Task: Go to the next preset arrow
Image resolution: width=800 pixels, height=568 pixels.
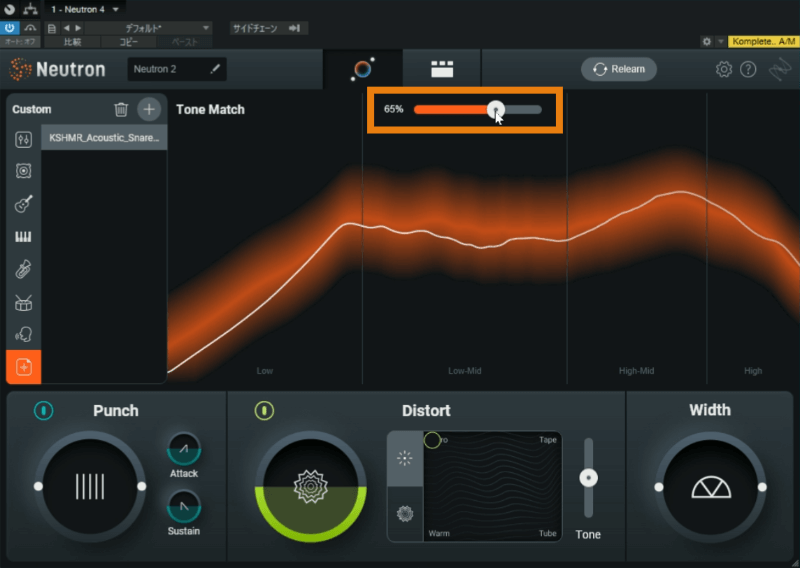Action: coord(78,28)
